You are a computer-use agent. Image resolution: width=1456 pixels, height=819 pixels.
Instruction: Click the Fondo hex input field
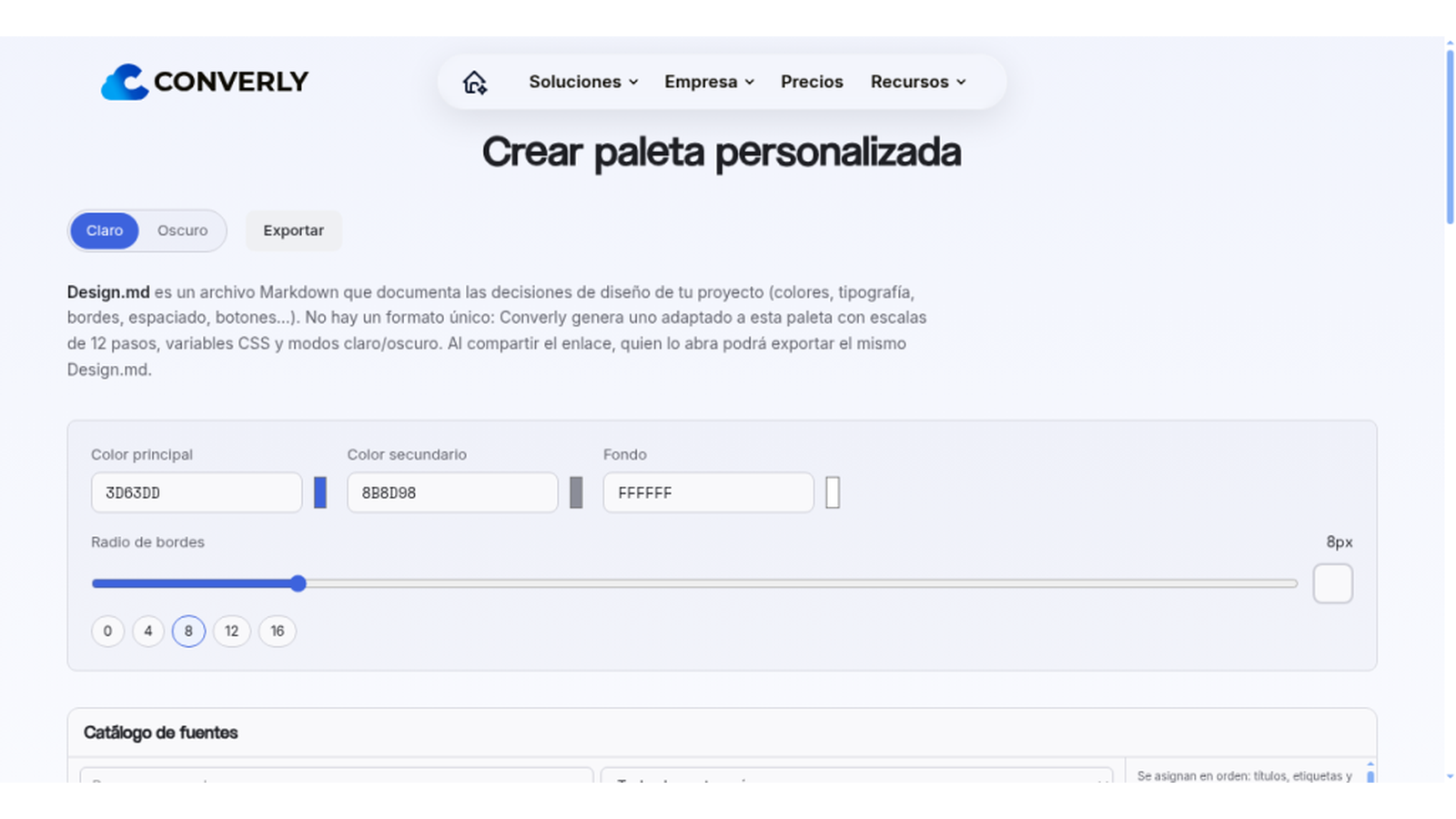click(708, 492)
